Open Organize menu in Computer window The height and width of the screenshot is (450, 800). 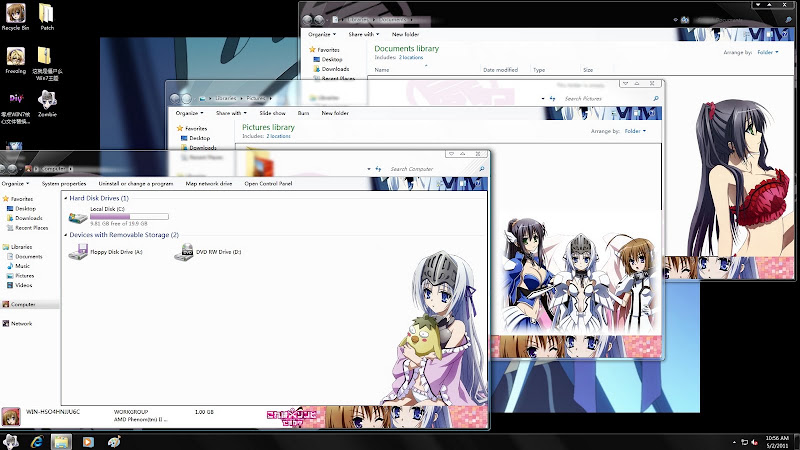click(x=15, y=183)
